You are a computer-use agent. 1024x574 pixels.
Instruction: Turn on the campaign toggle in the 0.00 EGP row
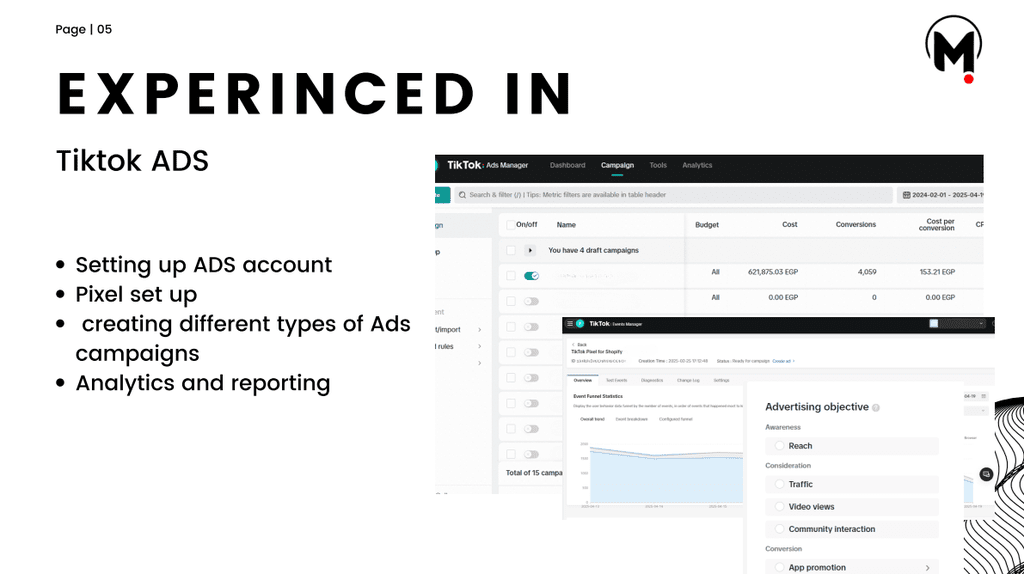tap(531, 301)
